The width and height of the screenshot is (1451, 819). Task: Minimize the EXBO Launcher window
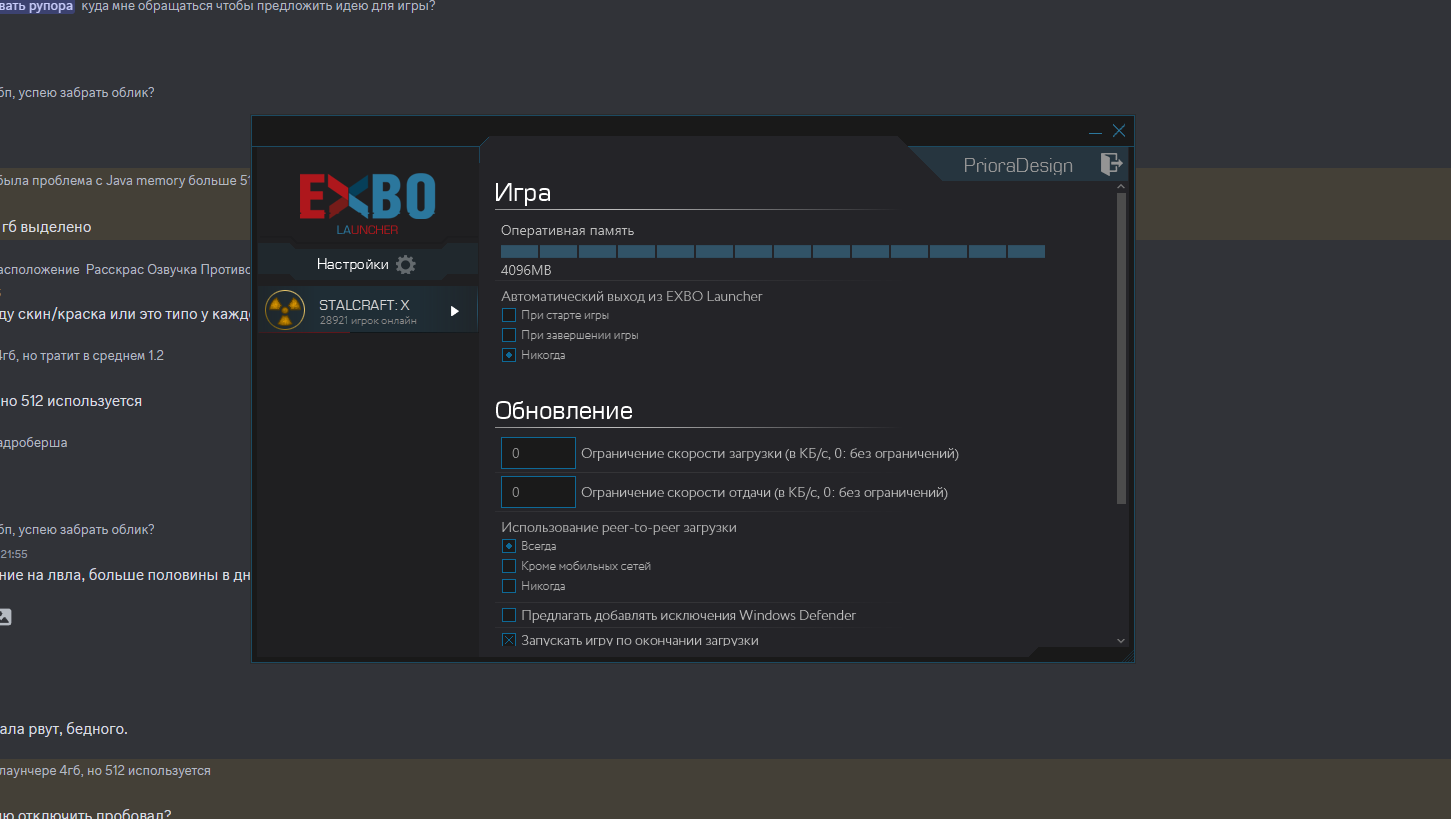(1095, 132)
